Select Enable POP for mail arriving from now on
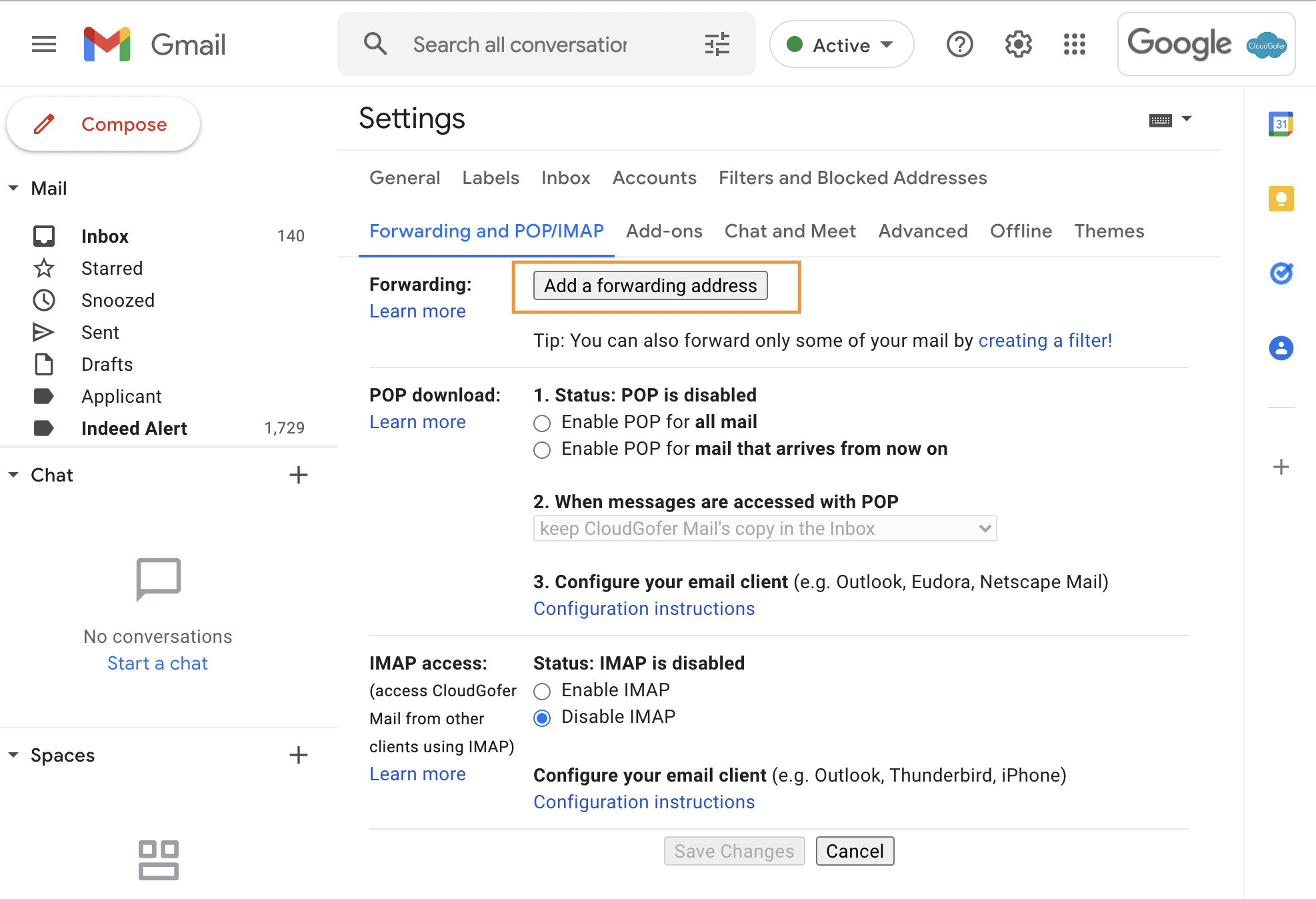Viewport: 1316px width, 899px height. pyautogui.click(x=542, y=450)
